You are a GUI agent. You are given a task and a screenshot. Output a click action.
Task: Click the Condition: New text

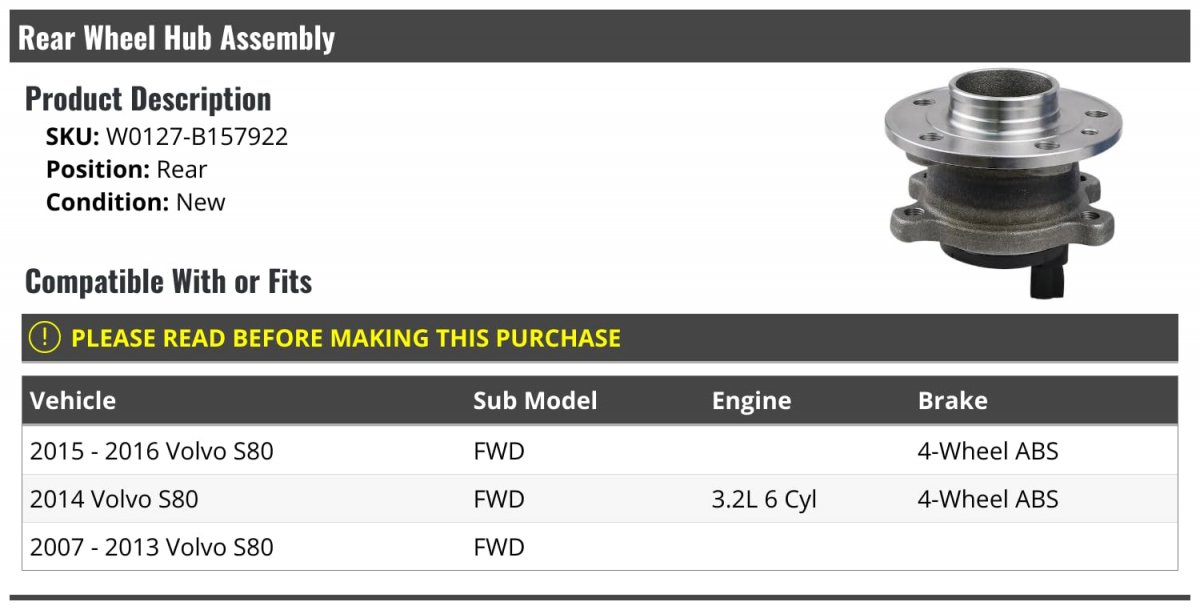click(136, 202)
